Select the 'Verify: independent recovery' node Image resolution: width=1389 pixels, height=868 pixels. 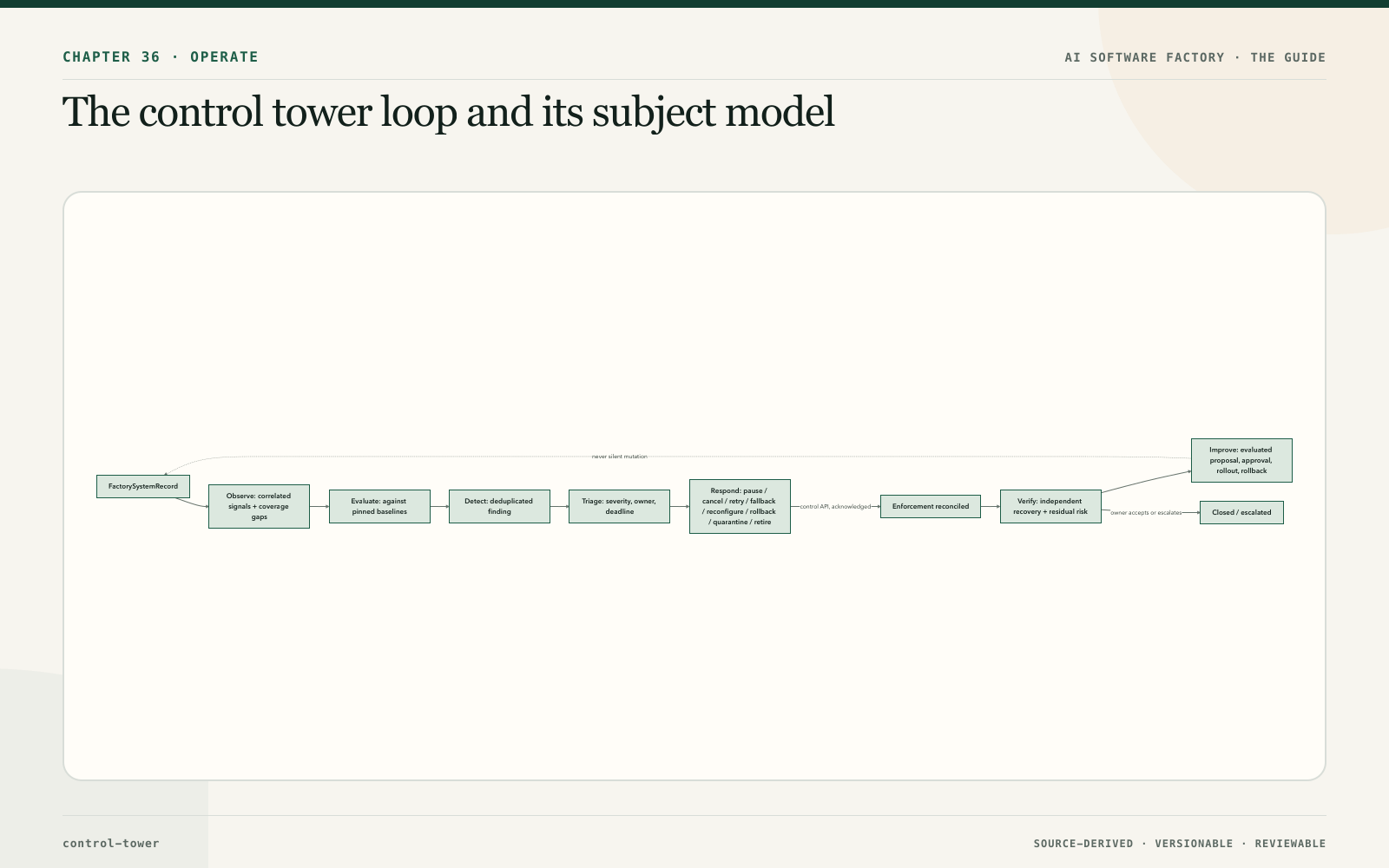click(1050, 506)
